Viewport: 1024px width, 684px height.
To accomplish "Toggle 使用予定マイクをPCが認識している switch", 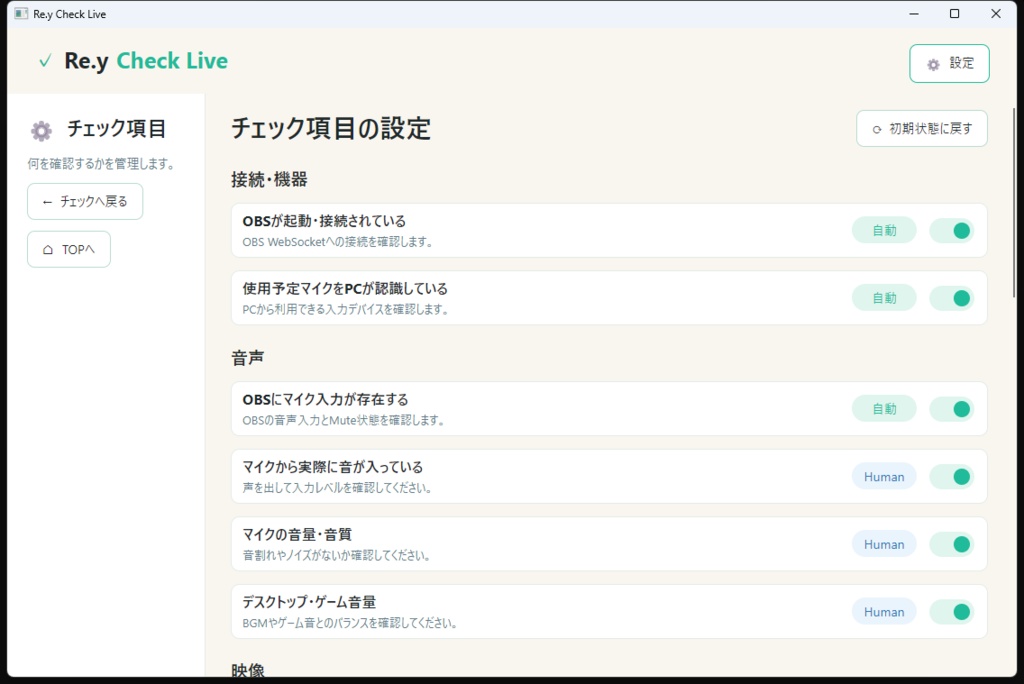I will point(952,299).
